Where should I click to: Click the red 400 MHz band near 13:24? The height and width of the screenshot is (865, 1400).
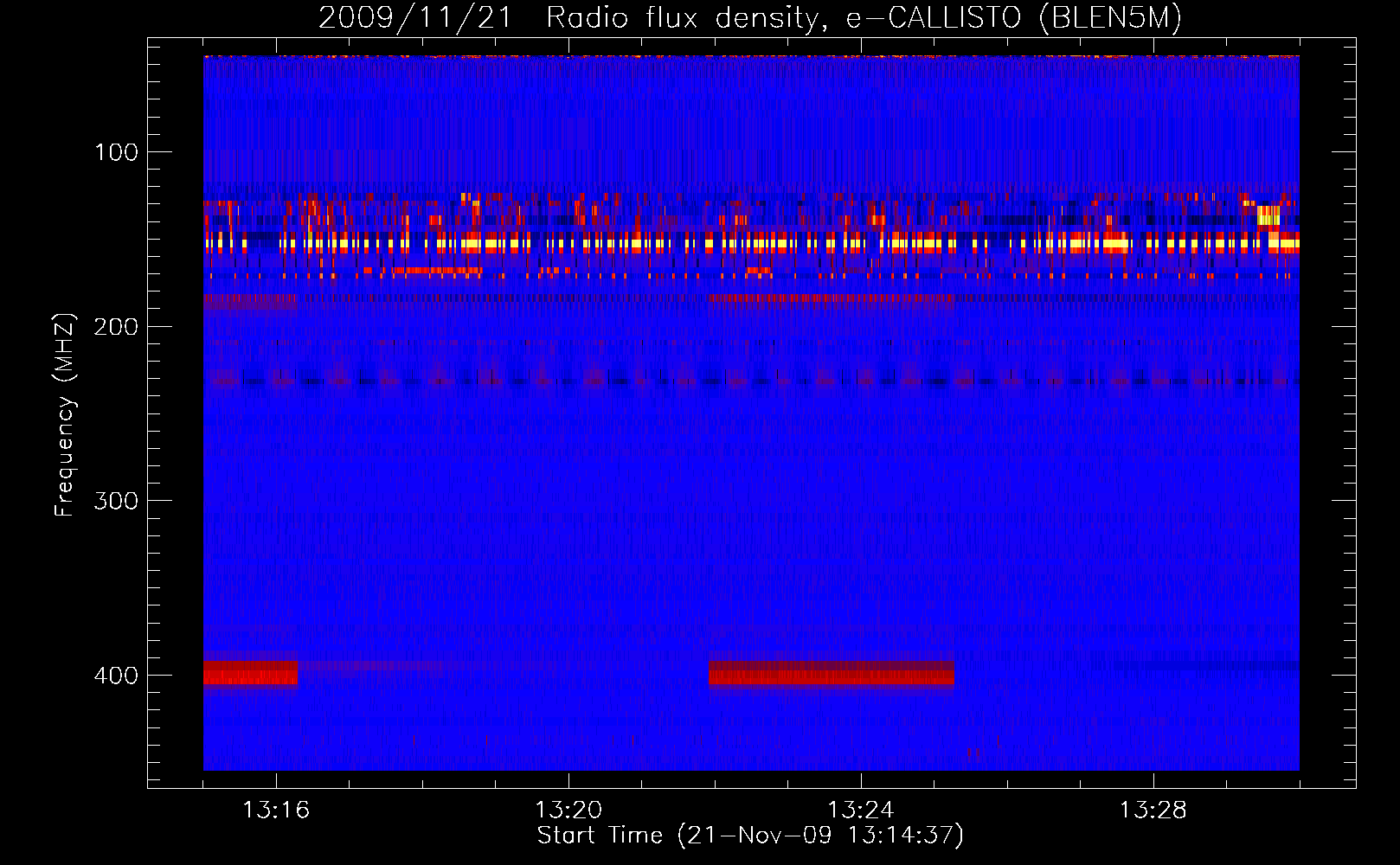tap(832, 673)
